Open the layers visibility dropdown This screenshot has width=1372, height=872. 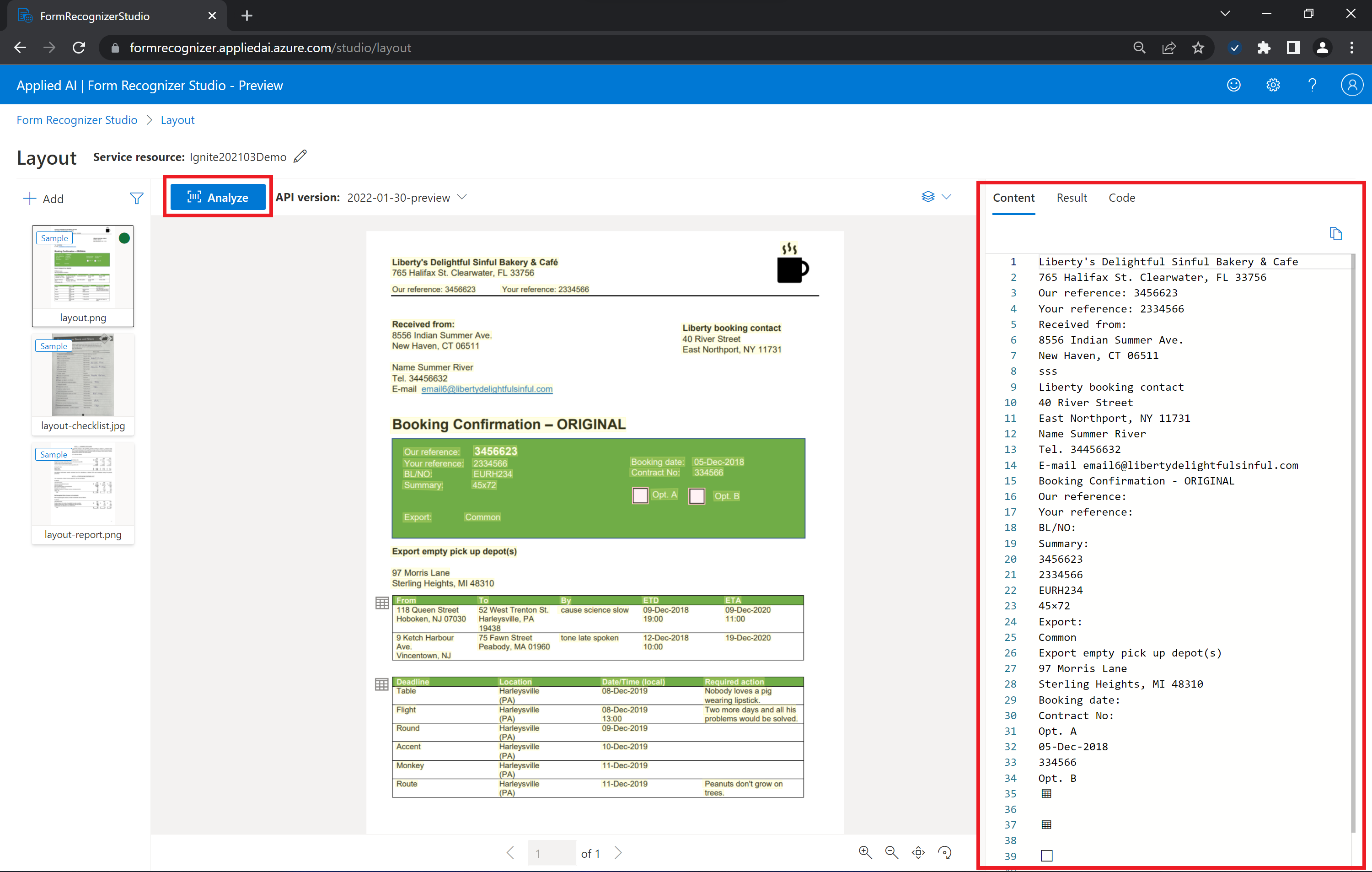tap(936, 197)
